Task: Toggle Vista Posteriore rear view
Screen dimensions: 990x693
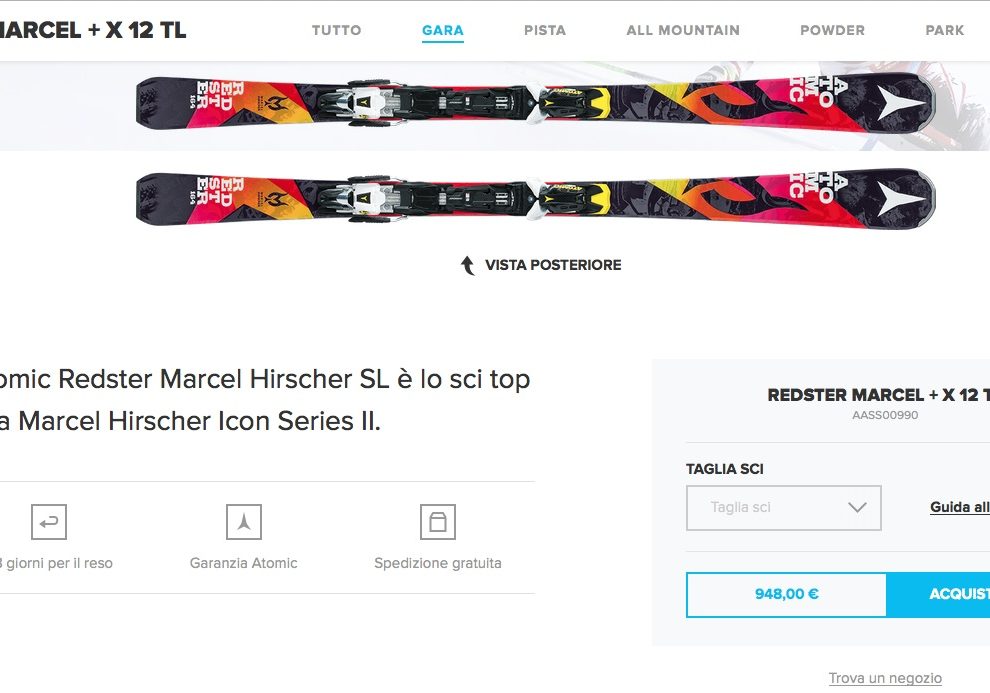Action: point(552,265)
